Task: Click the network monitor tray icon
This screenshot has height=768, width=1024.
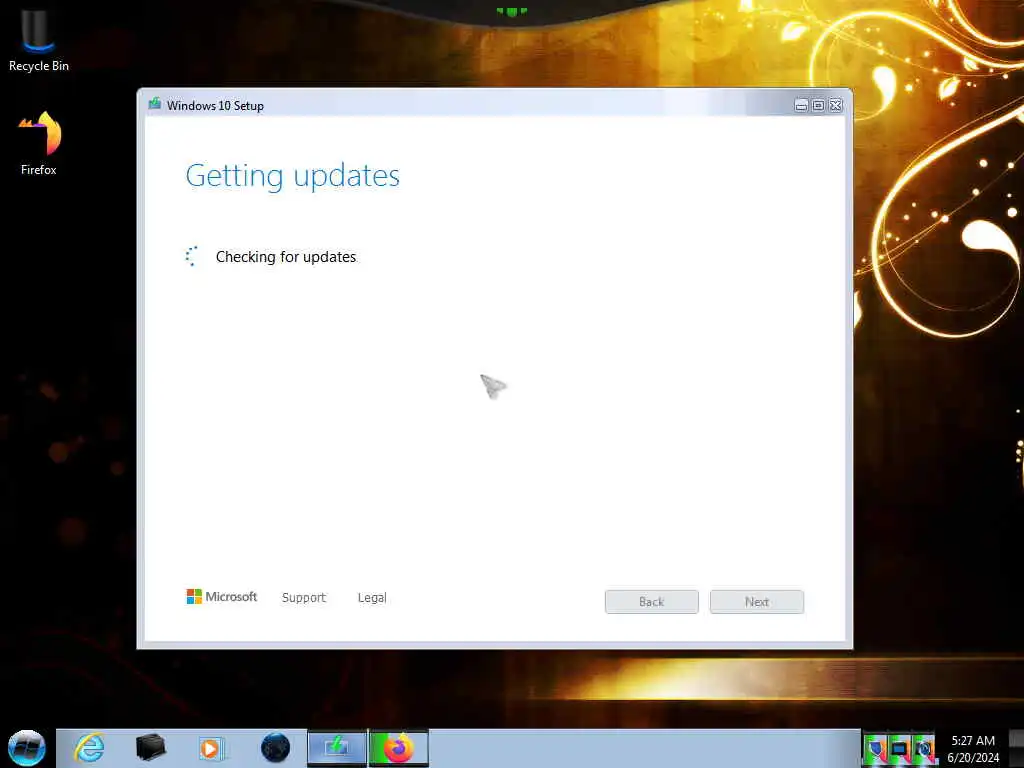Action: [x=900, y=749]
